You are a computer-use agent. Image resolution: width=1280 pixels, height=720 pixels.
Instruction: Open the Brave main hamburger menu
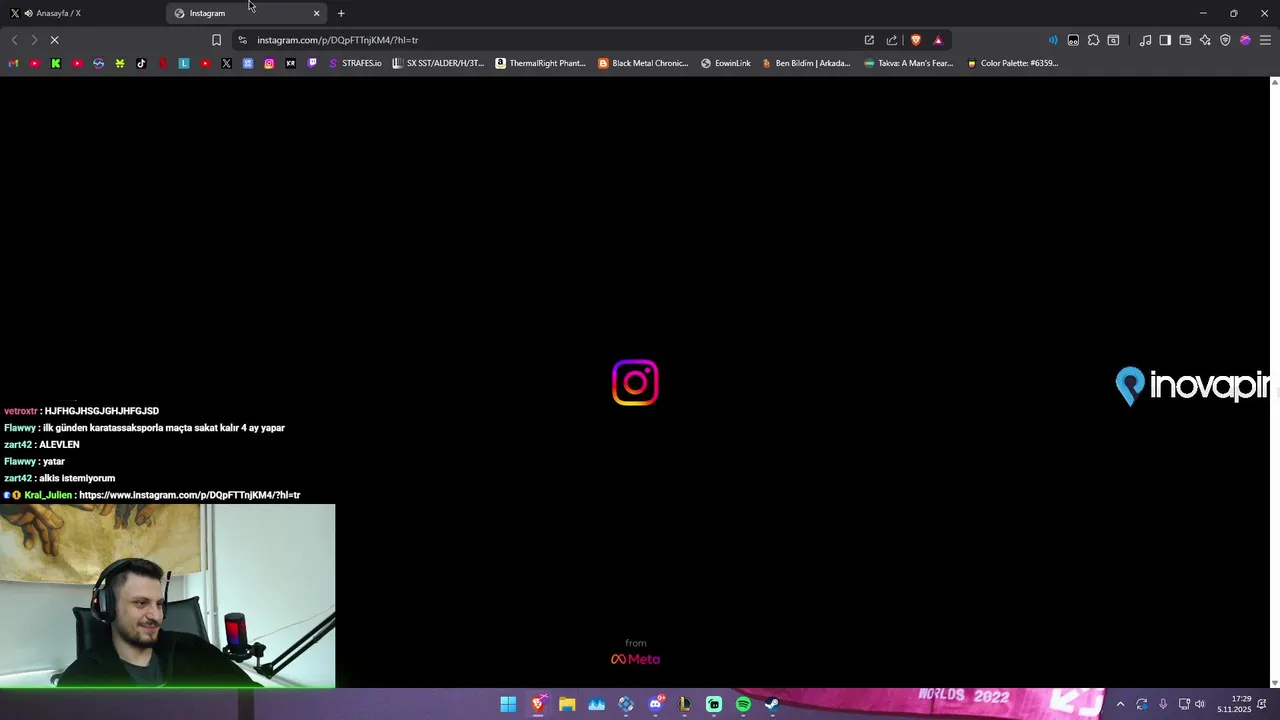click(x=1265, y=40)
